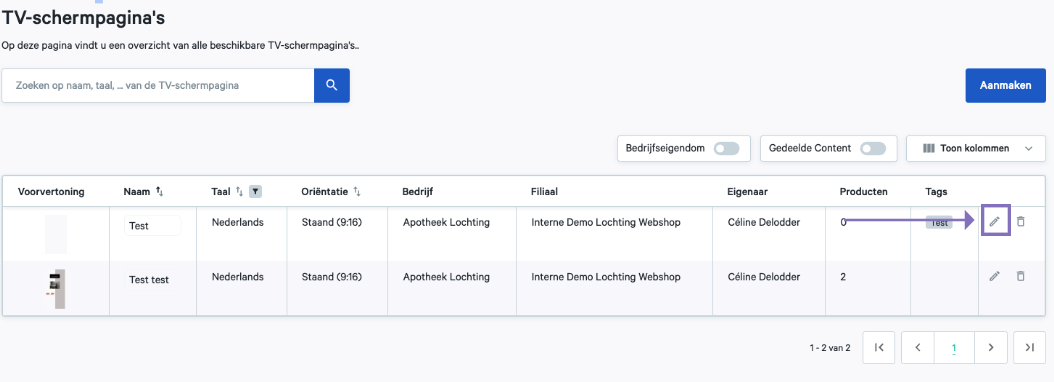Go to the last page
1054x382 pixels.
tap(1029, 348)
